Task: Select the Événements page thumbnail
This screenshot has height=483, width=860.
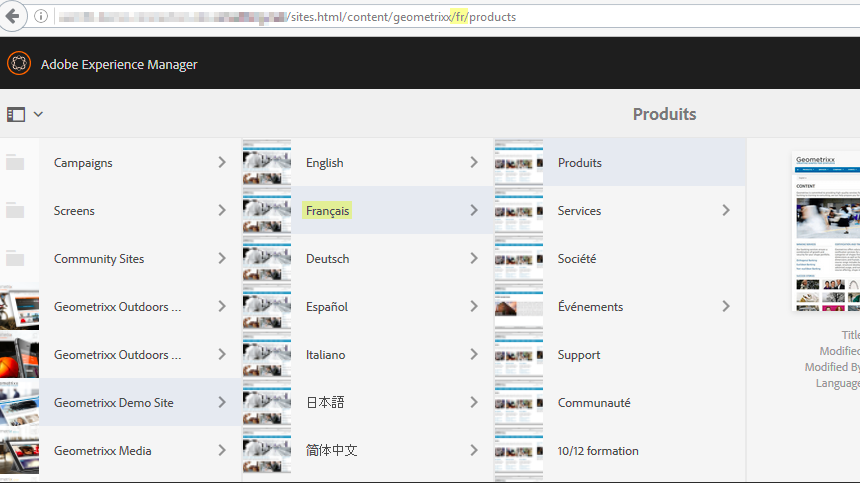Action: (519, 306)
